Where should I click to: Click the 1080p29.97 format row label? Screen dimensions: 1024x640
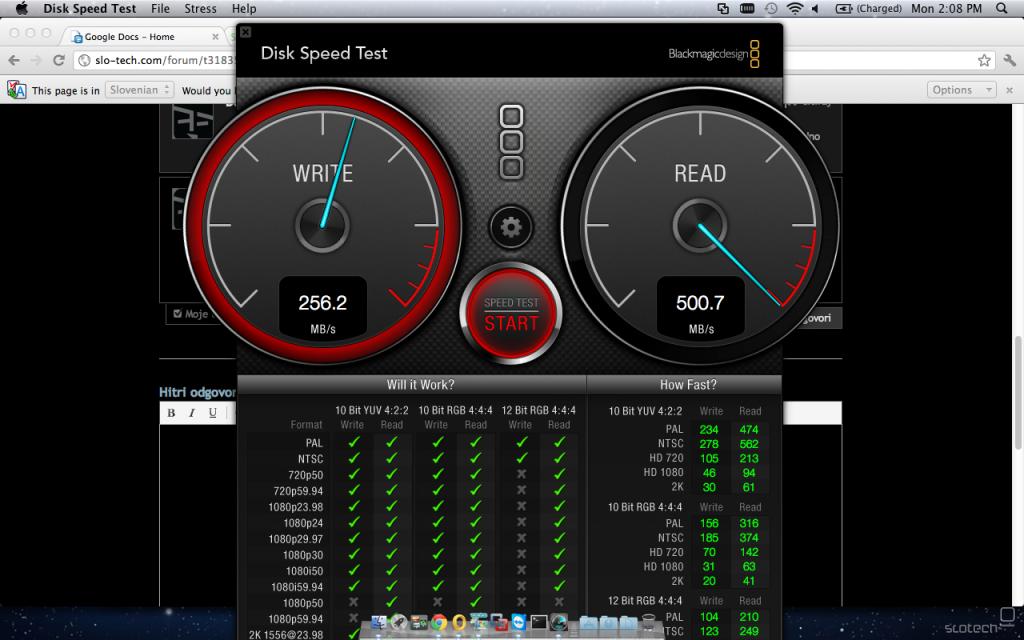295,539
